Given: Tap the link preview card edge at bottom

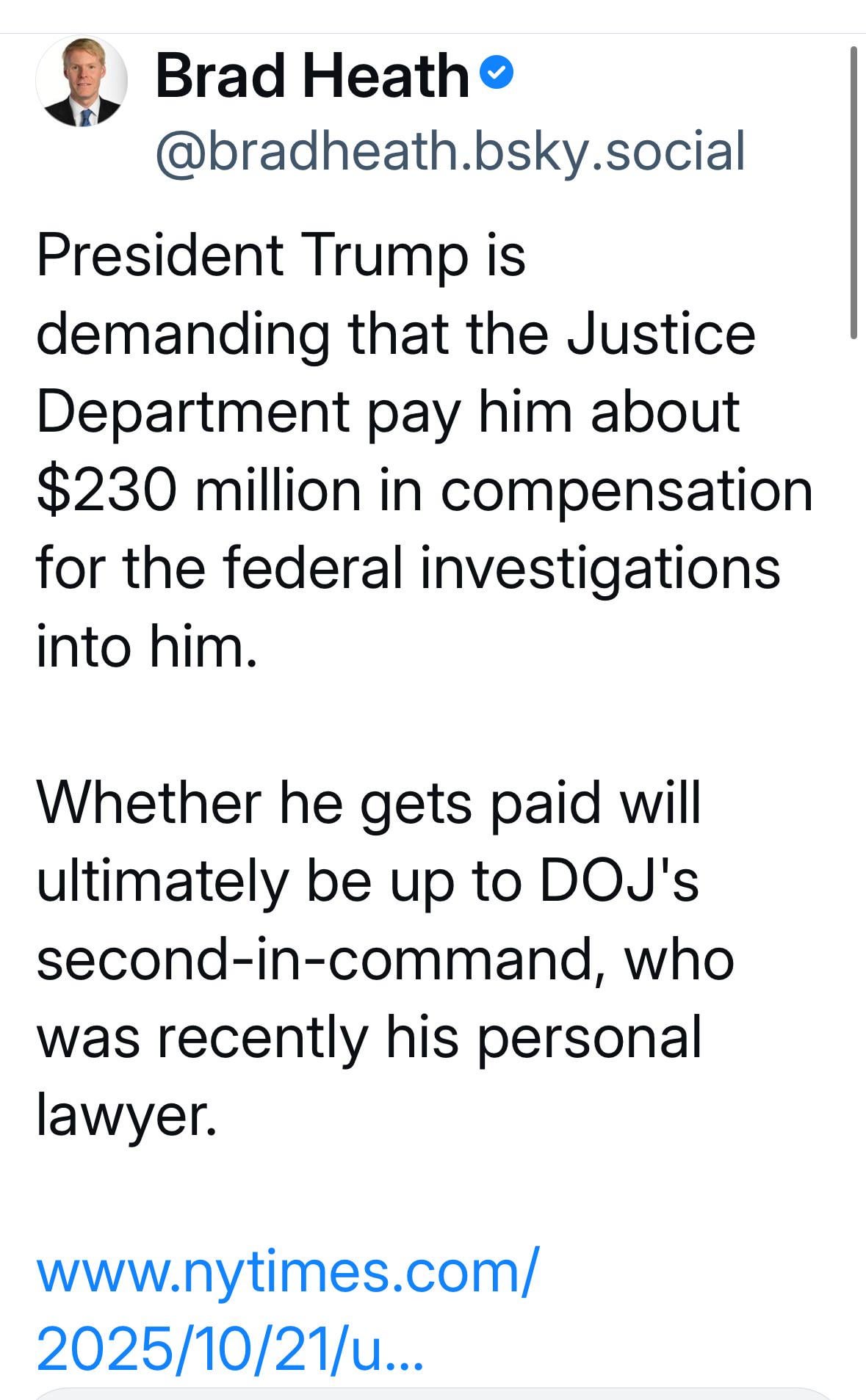Looking at the screenshot, I should pyautogui.click(x=433, y=1392).
